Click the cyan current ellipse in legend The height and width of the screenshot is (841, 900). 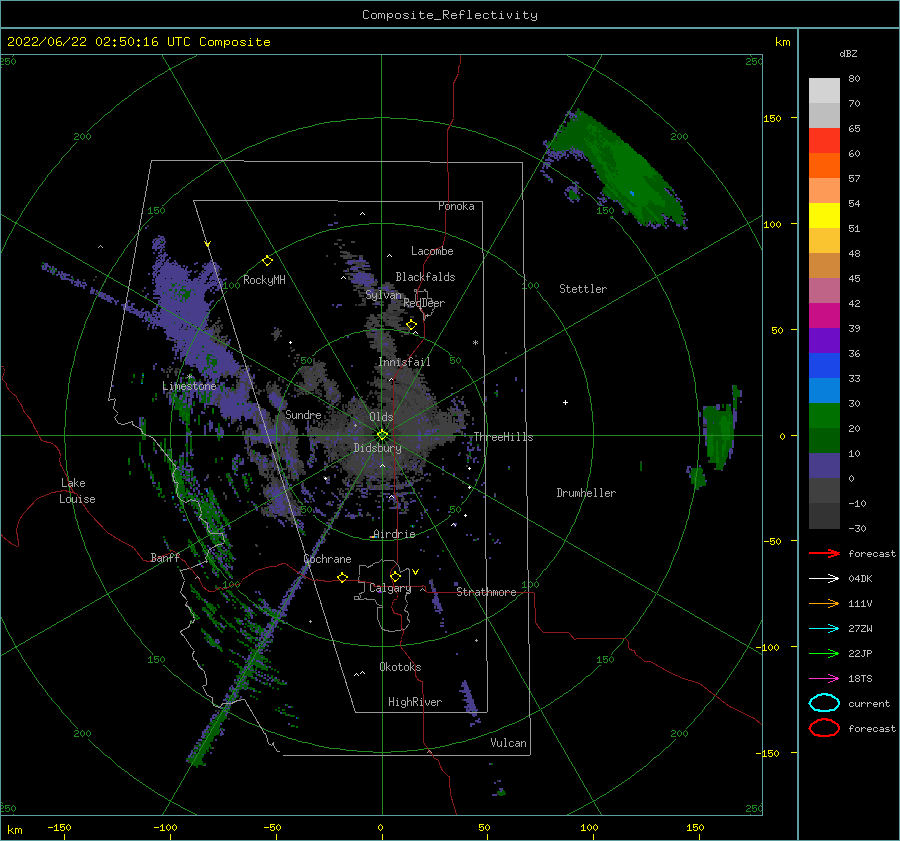point(824,703)
